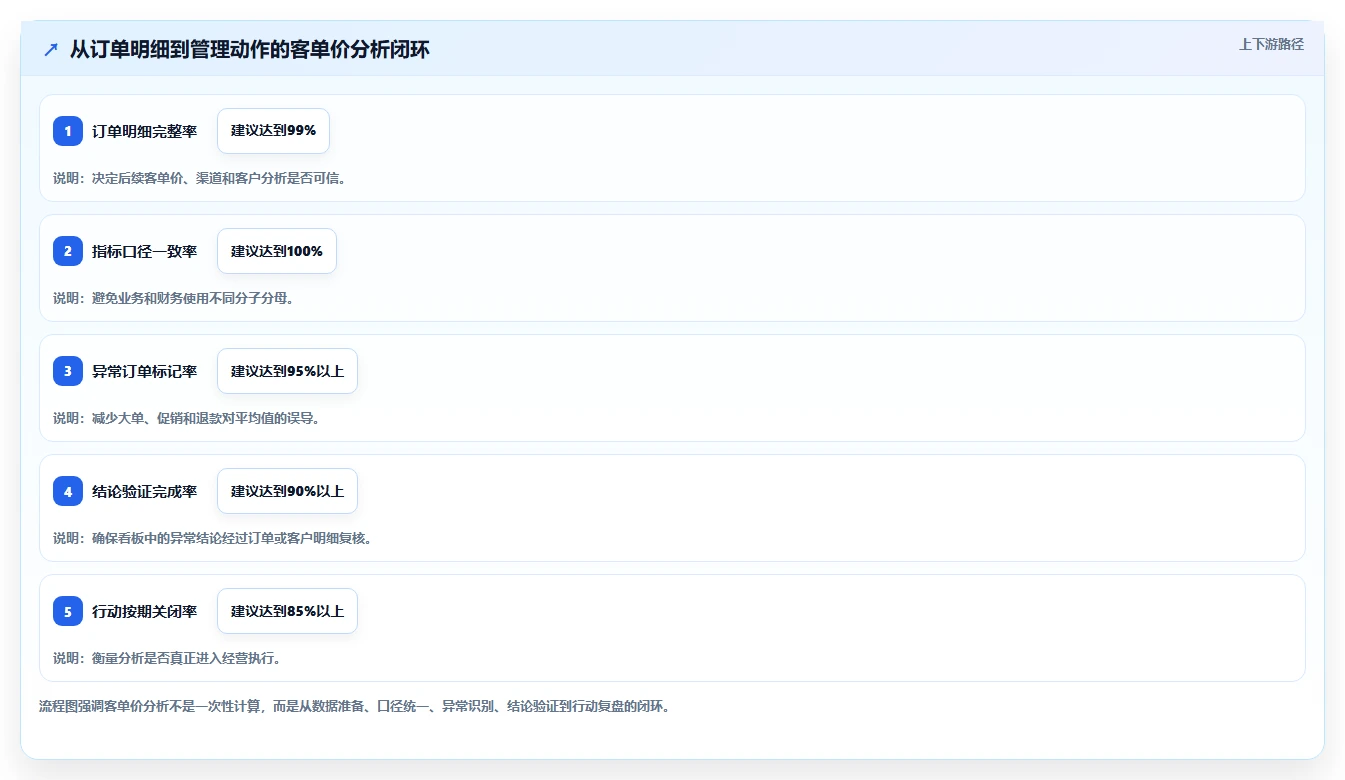Screen dimensions: 1345x780
Task: Click the 建议达到85%以上 pill
Action: click(x=287, y=611)
